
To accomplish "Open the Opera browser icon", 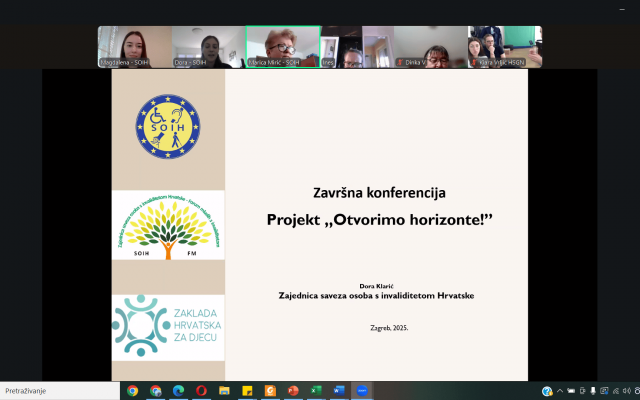I will pyautogui.click(x=201, y=391).
